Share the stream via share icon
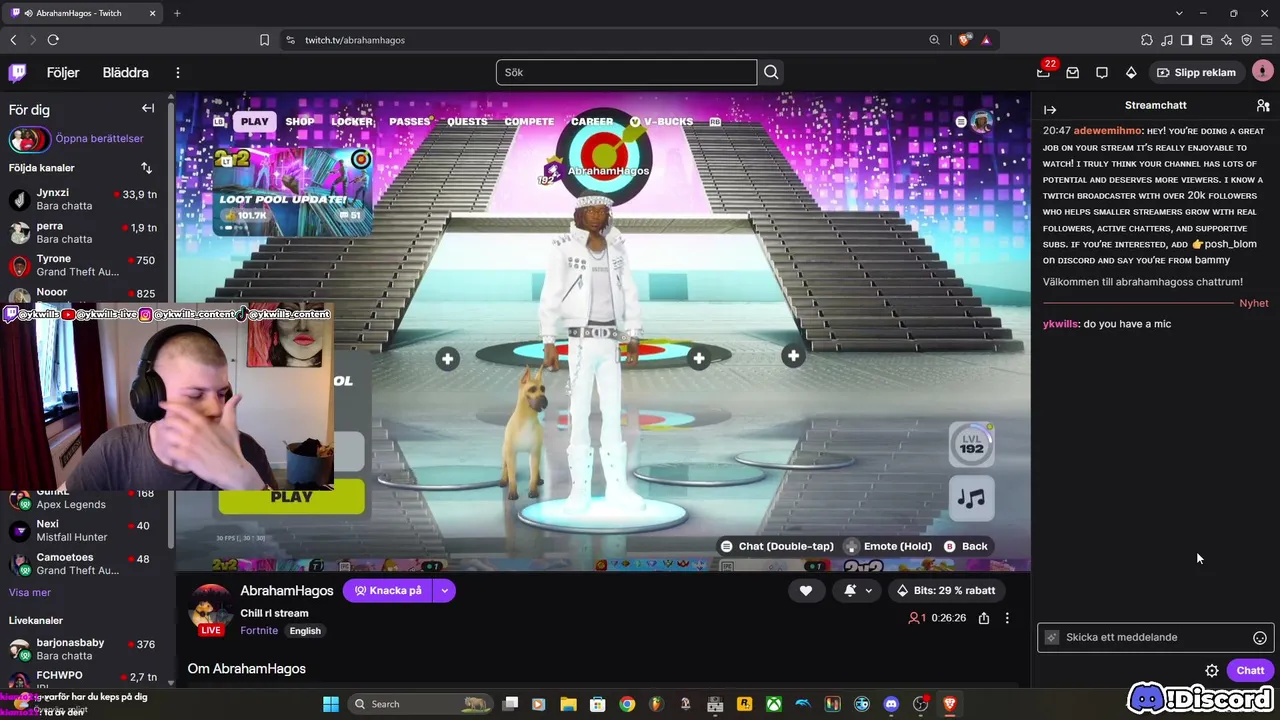 [984, 618]
